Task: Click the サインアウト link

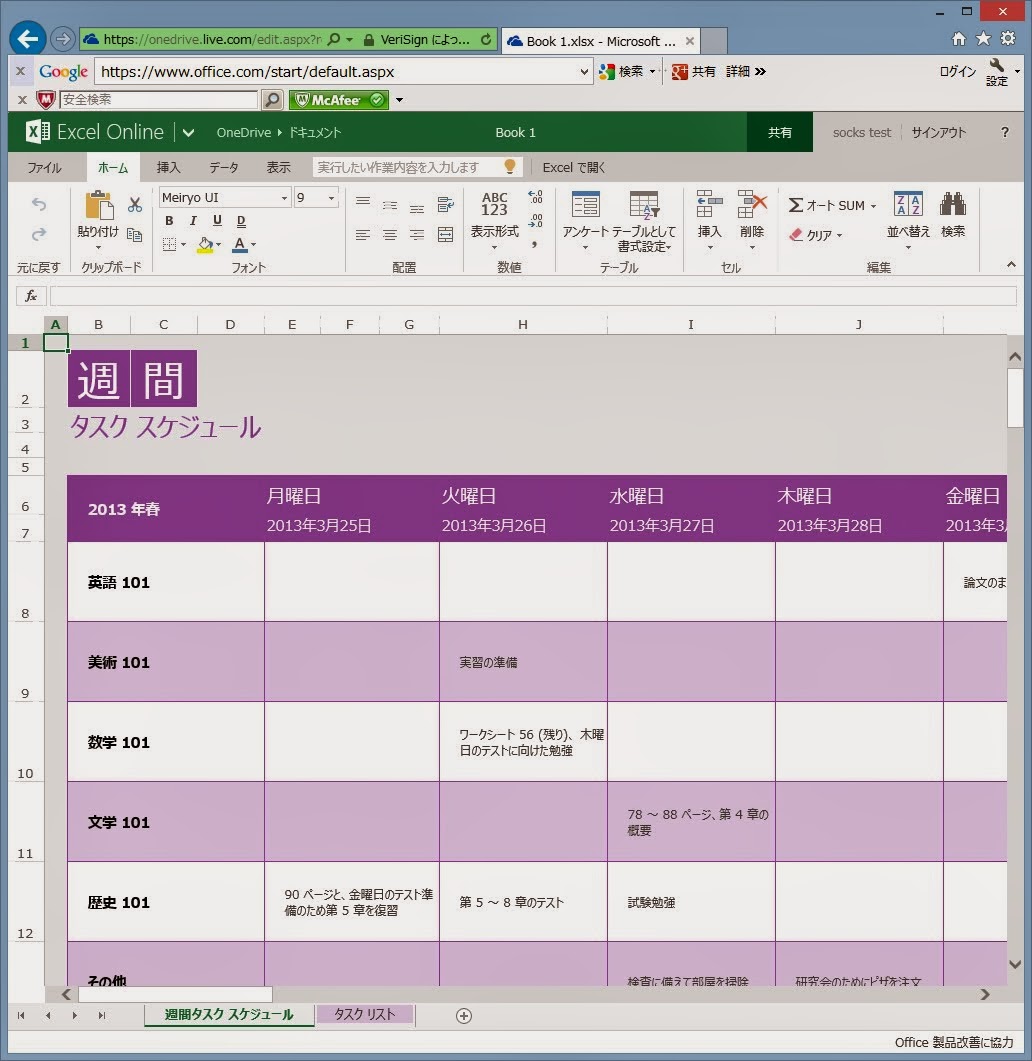Action: coord(938,132)
